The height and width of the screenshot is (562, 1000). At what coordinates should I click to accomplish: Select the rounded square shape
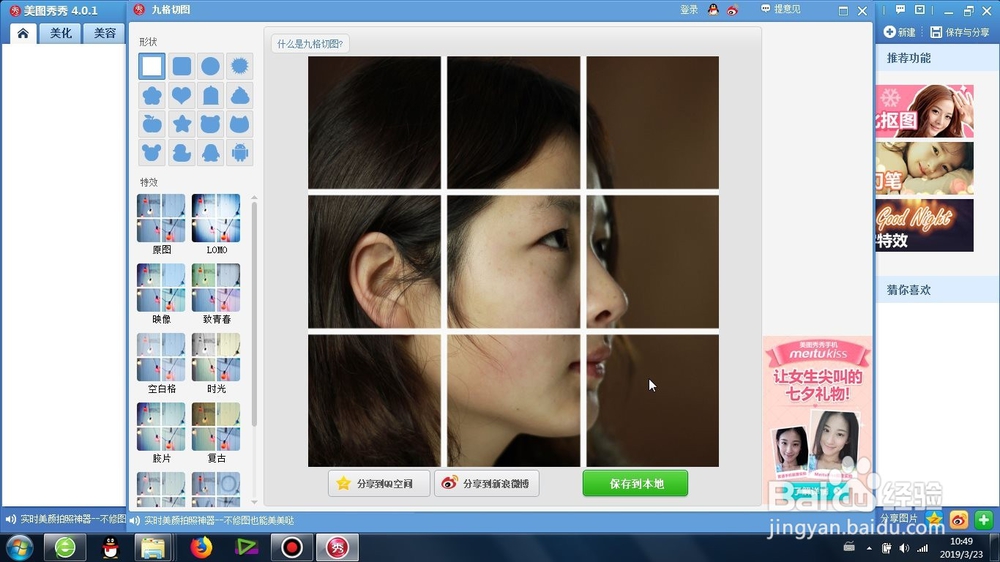tap(182, 66)
